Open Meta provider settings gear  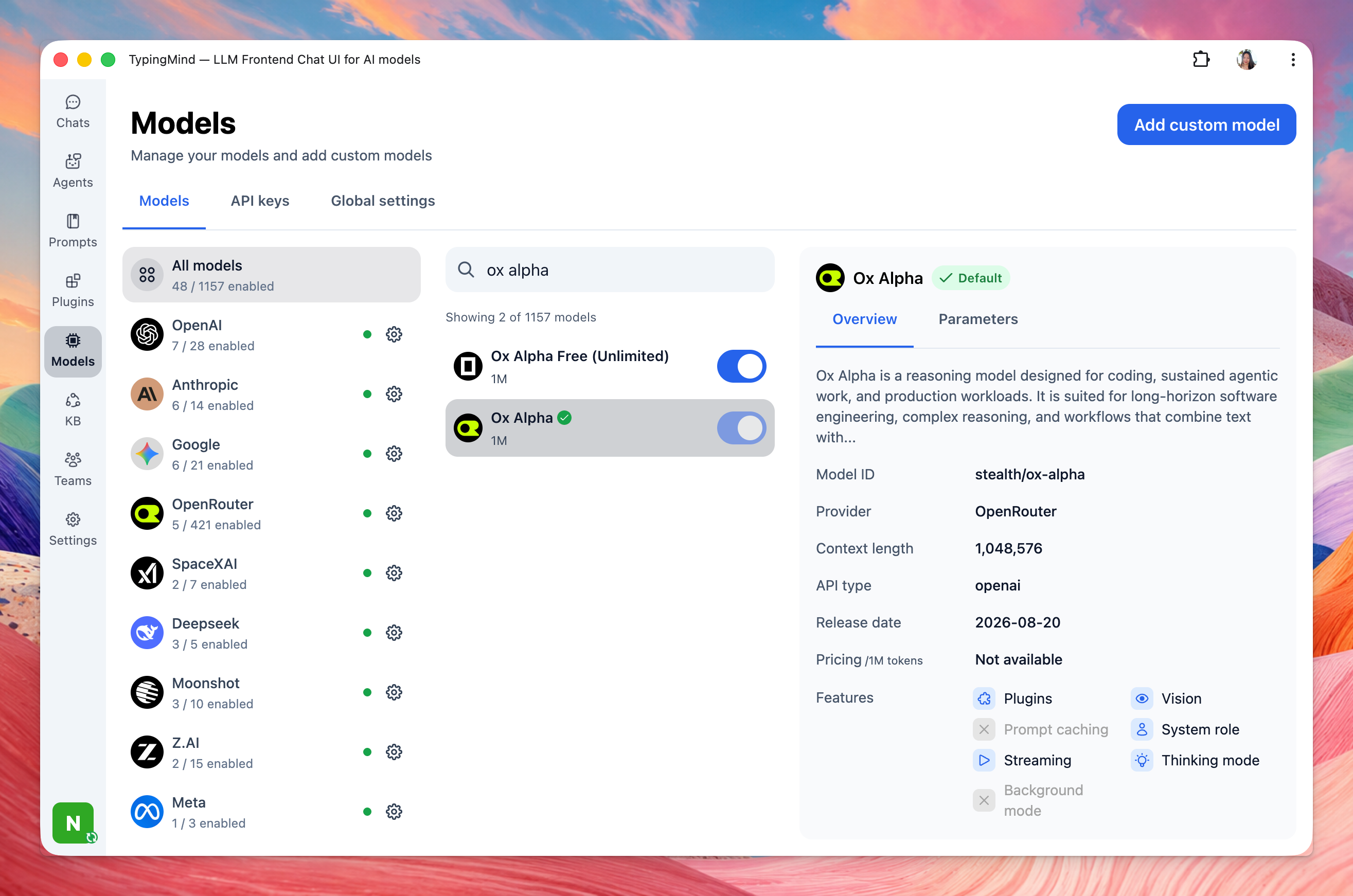coord(394,812)
